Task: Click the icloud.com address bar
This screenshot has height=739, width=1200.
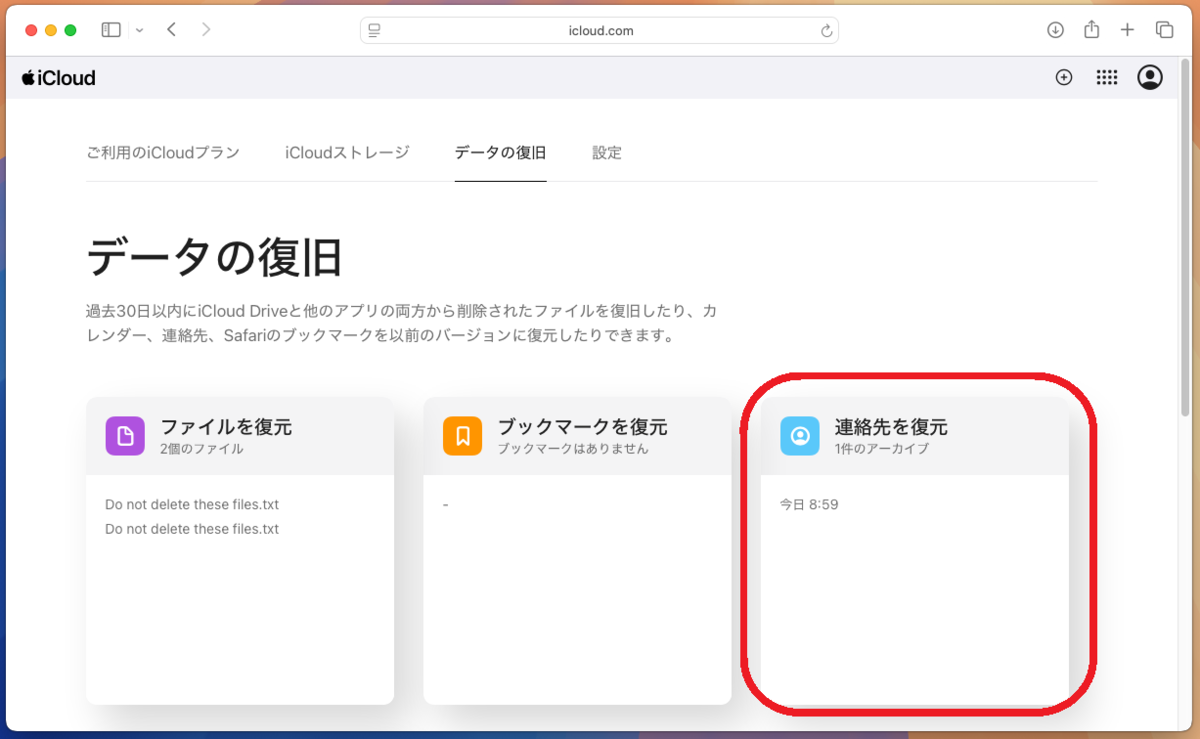Action: 599,31
